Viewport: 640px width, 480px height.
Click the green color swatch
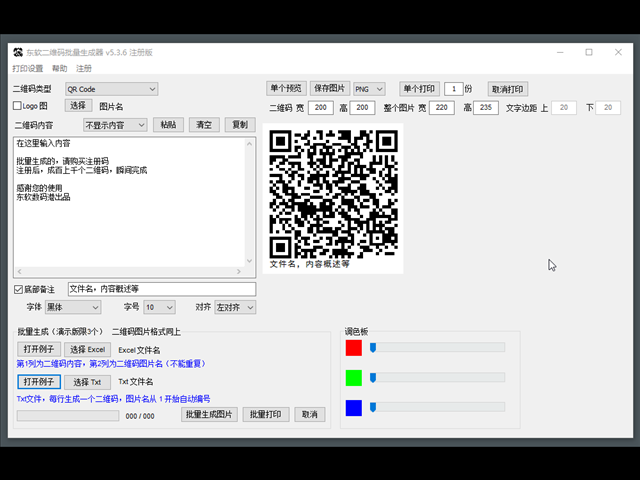point(353,378)
